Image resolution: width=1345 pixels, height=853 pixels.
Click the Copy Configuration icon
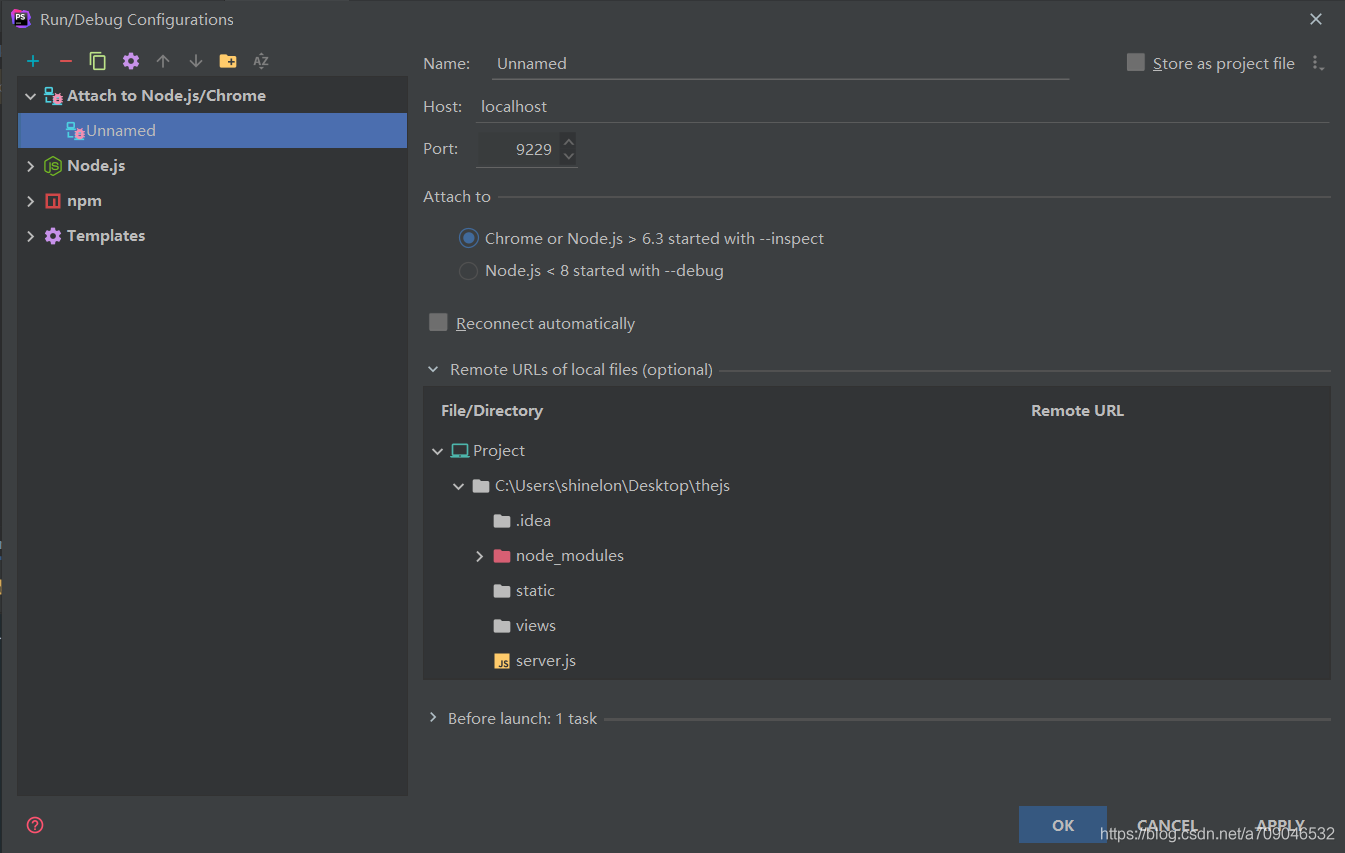(98, 61)
